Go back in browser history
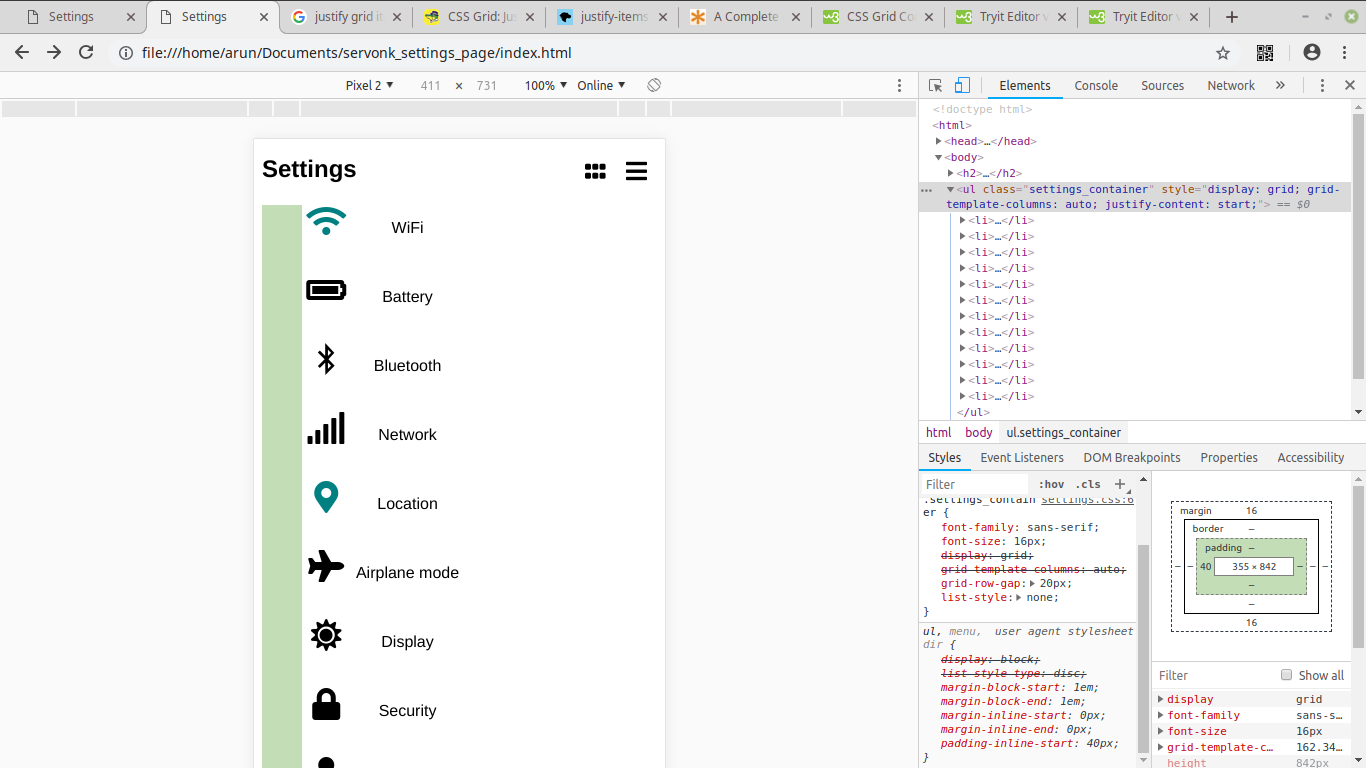Screen dimensions: 1366x768 pyautogui.click(x=22, y=53)
